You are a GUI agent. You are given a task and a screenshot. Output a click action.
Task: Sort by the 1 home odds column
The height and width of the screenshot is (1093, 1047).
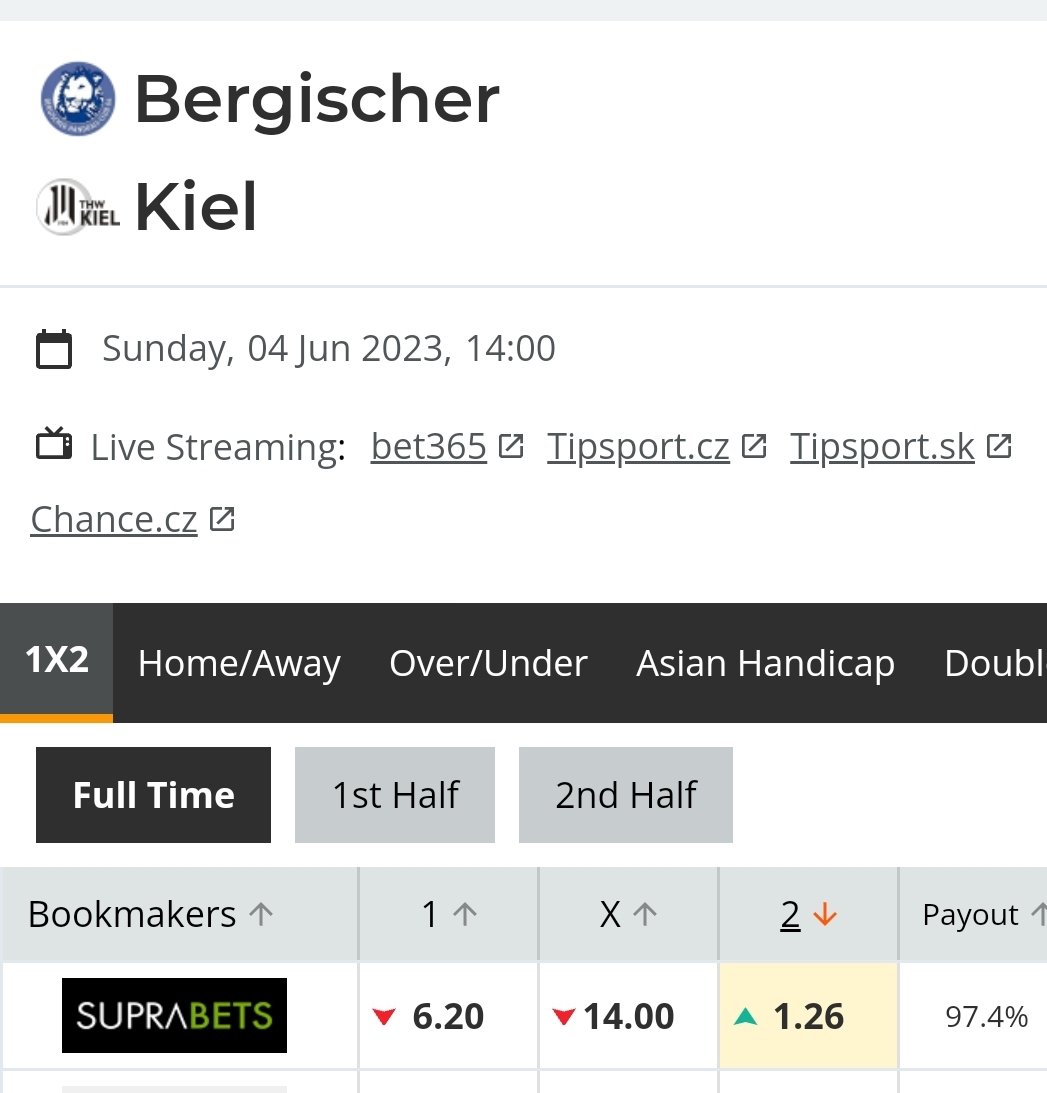pos(448,914)
